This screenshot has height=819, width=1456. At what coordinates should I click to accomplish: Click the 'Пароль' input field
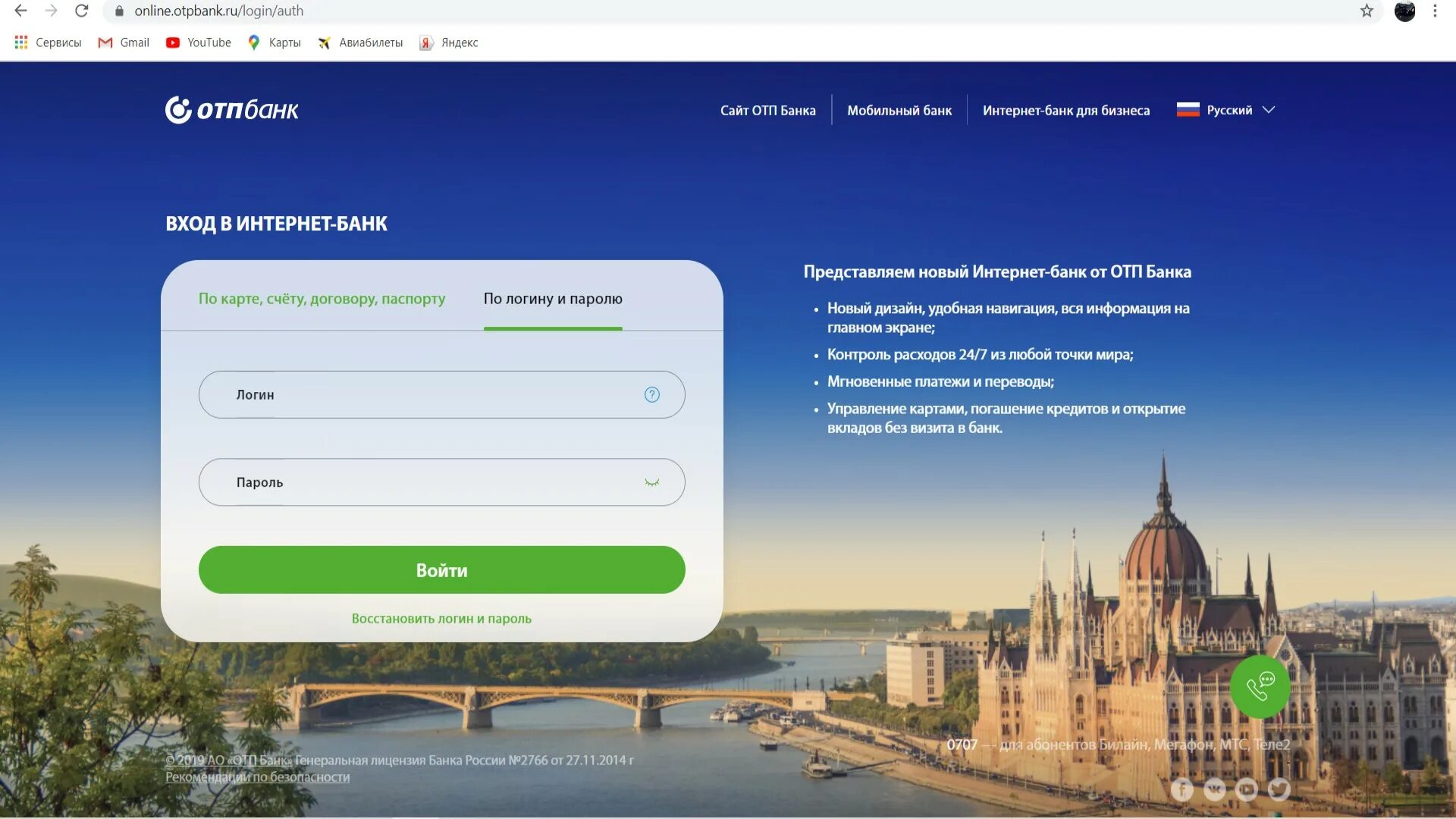click(x=441, y=482)
